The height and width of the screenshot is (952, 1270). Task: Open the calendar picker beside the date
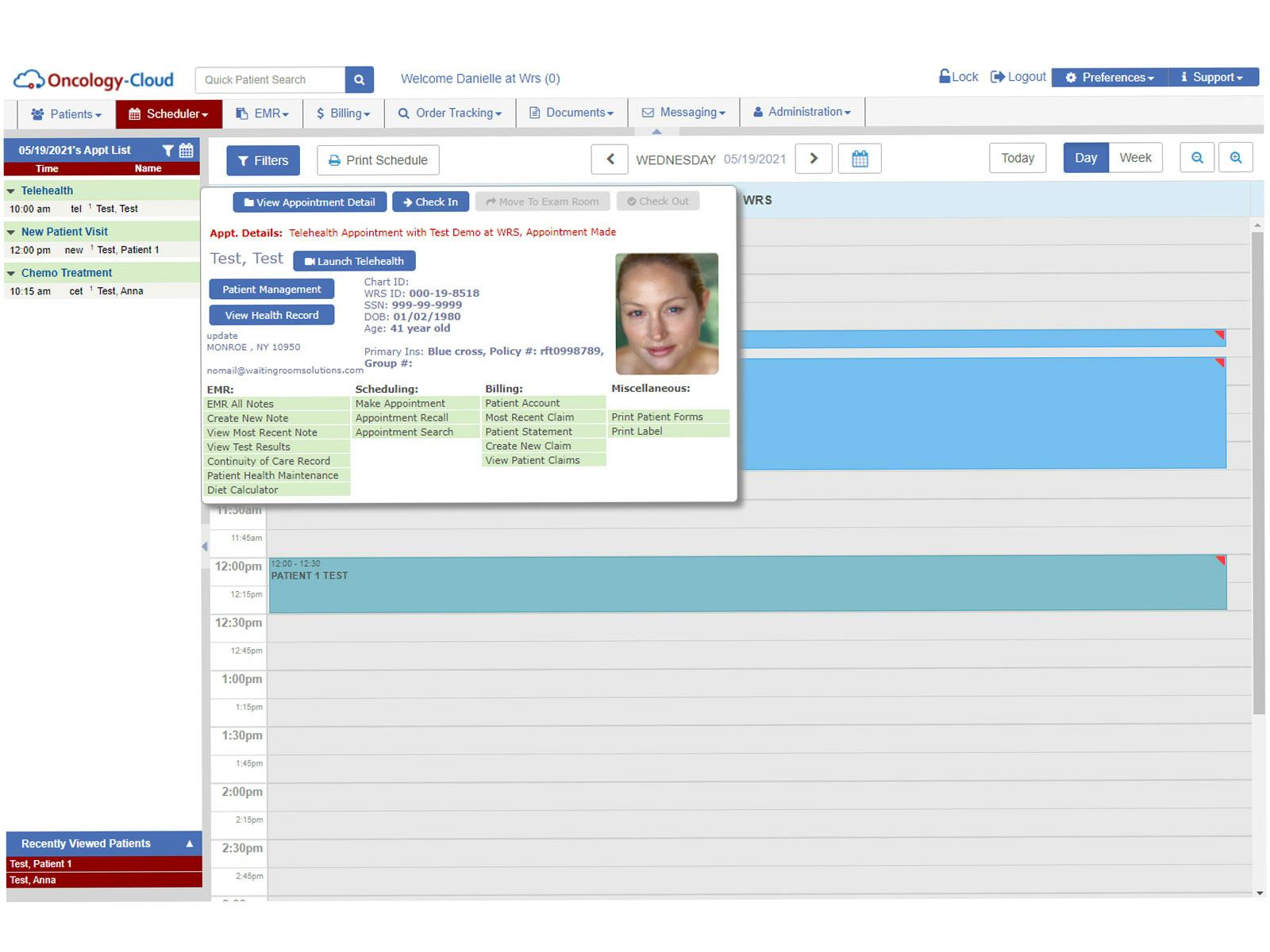click(860, 159)
